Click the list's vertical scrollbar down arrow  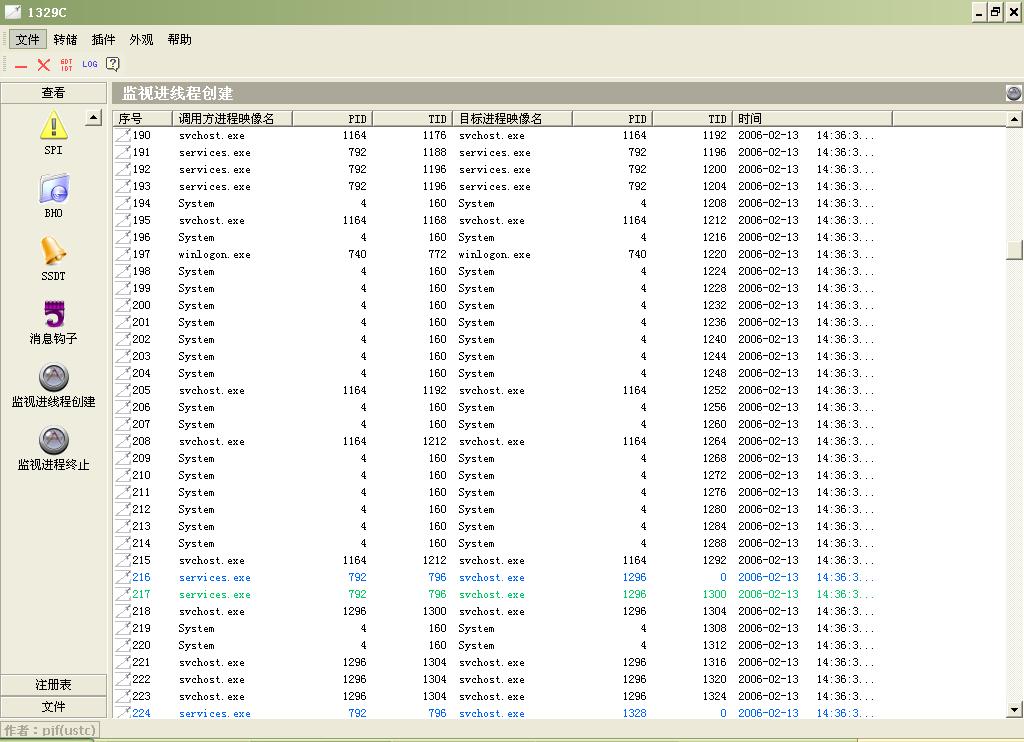1015,710
